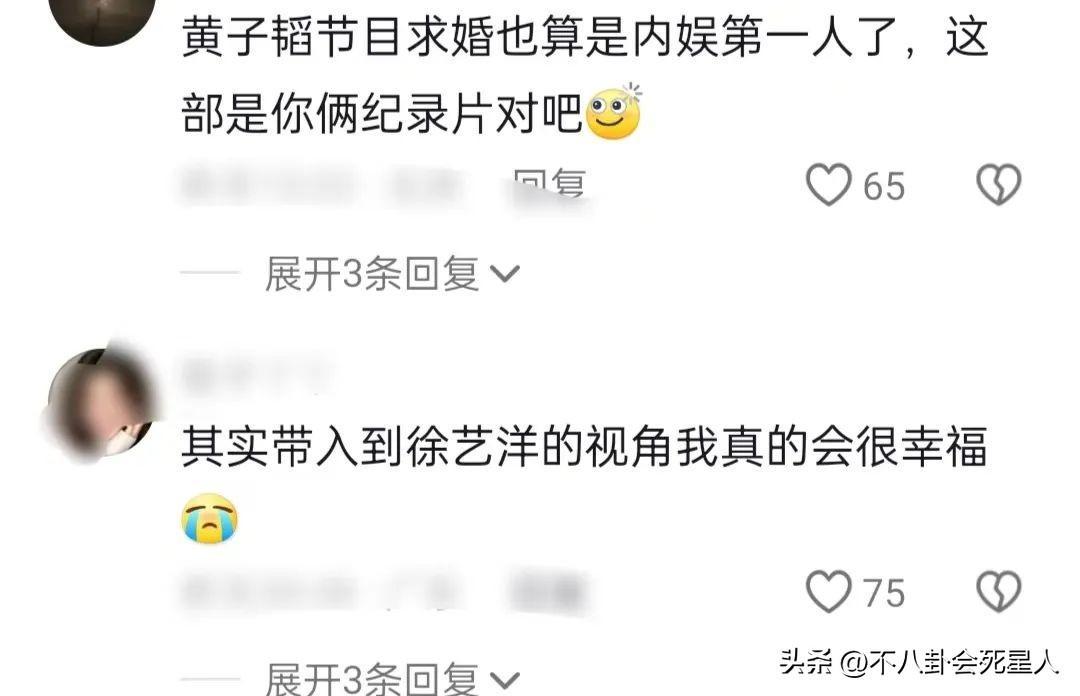Viewport: 1080px width, 696px height.
Task: Click the chevron next to first 展开3条回复
Action: point(504,274)
